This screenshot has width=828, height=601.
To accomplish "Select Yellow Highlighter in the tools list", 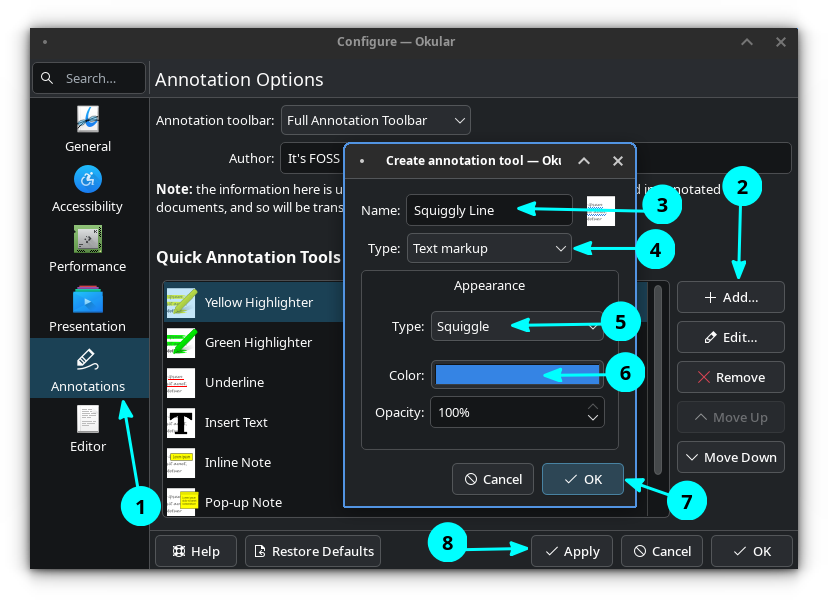I will (x=259, y=302).
